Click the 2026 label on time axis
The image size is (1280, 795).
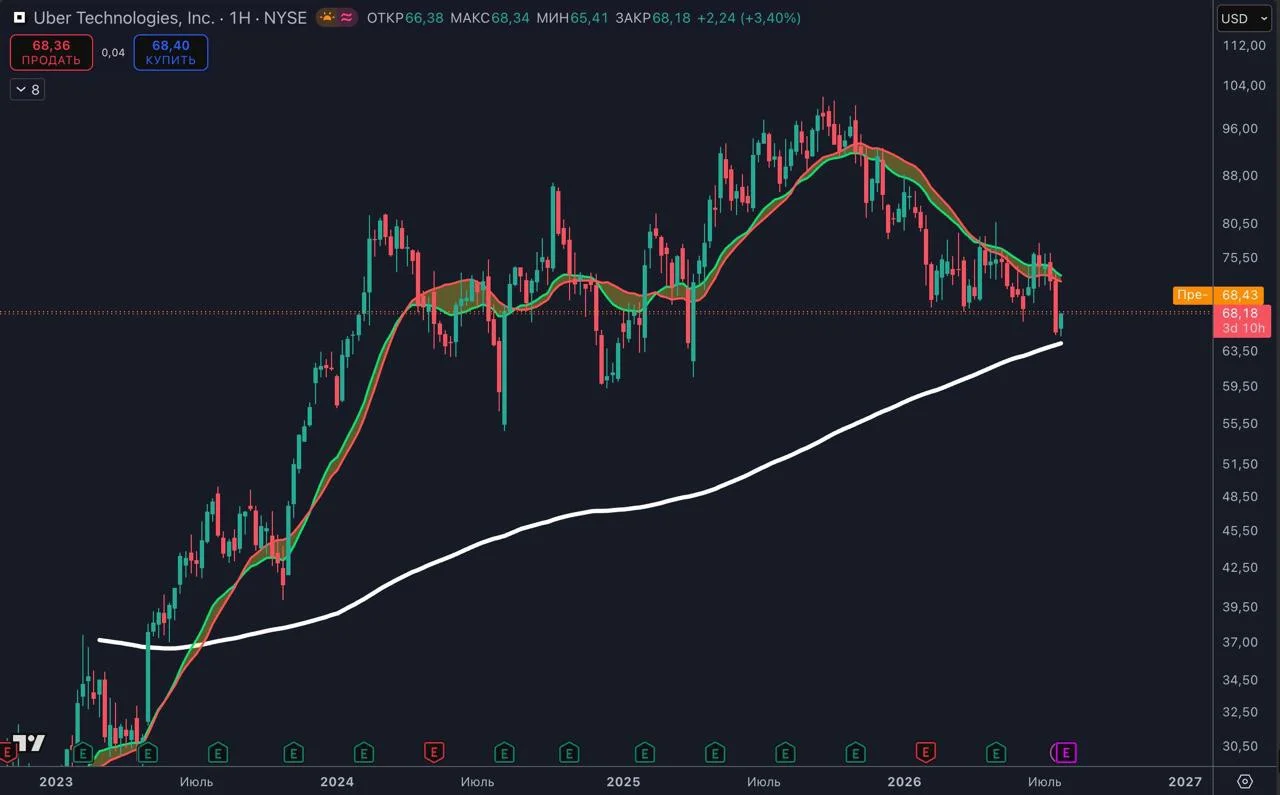[x=905, y=781]
